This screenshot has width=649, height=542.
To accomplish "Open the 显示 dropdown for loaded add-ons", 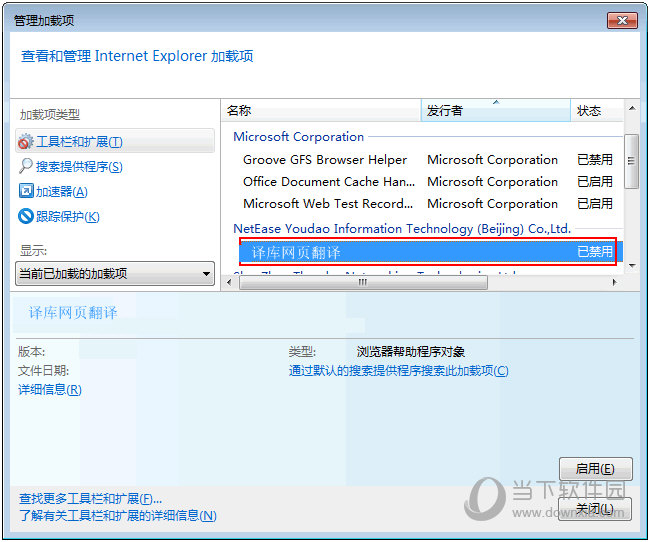I will click(x=116, y=273).
